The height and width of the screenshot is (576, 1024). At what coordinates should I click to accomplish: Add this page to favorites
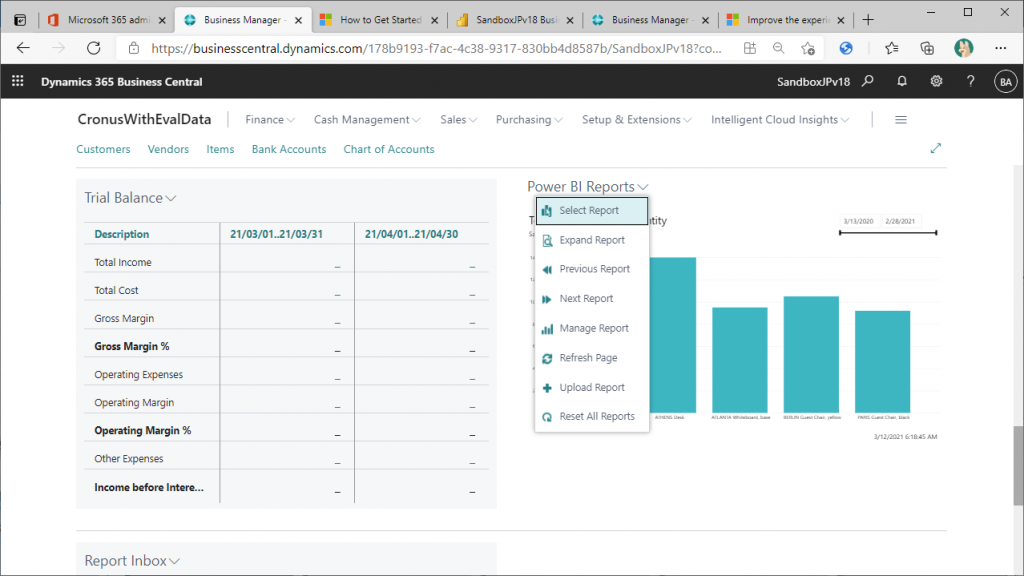[808, 48]
